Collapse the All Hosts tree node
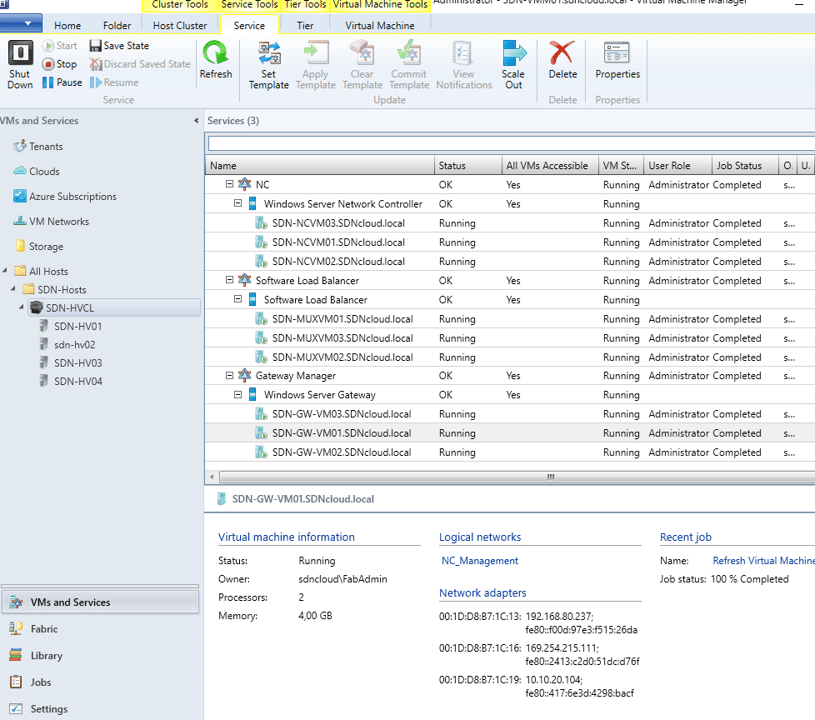Viewport: 815px width, 720px height. [x=5, y=270]
